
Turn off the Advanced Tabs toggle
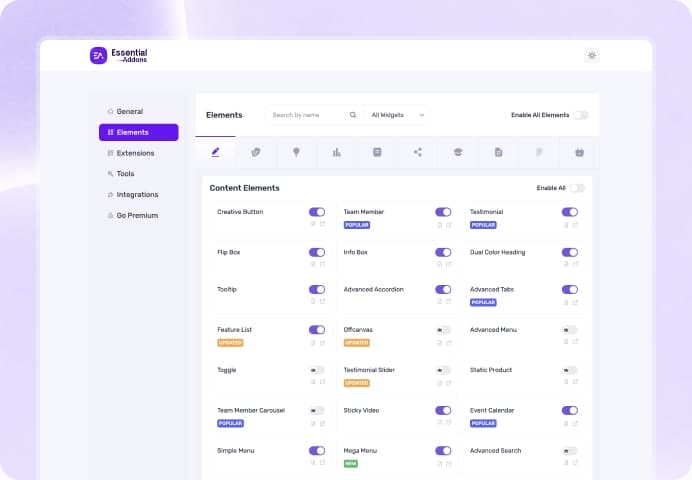[570, 289]
